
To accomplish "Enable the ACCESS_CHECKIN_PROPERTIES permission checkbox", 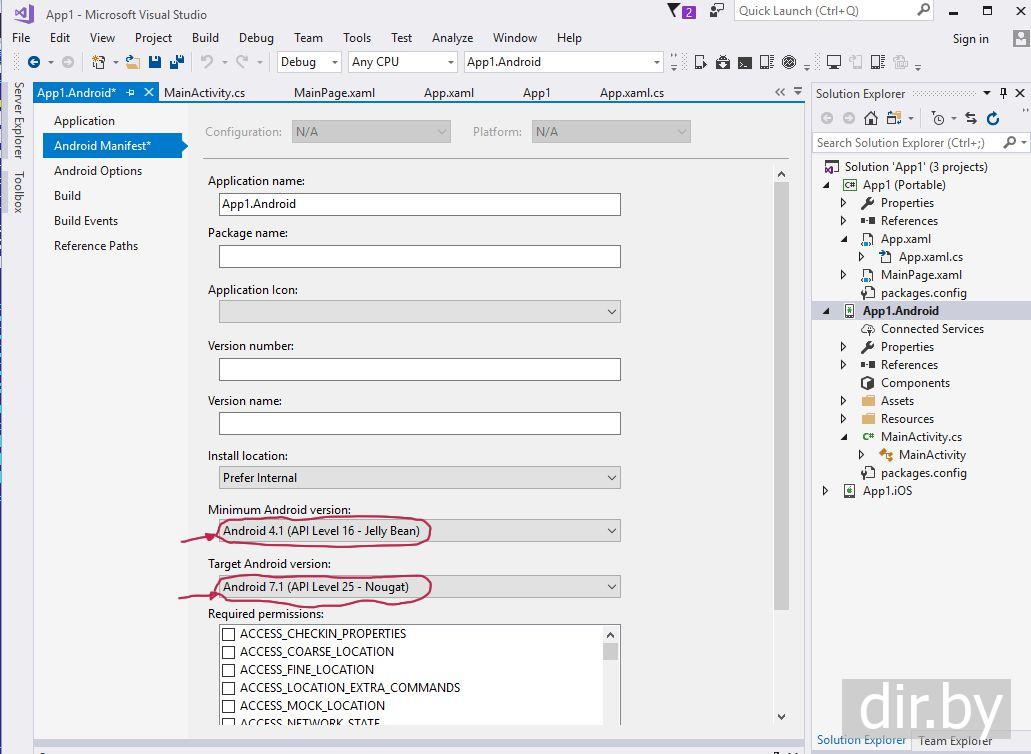I will [229, 634].
